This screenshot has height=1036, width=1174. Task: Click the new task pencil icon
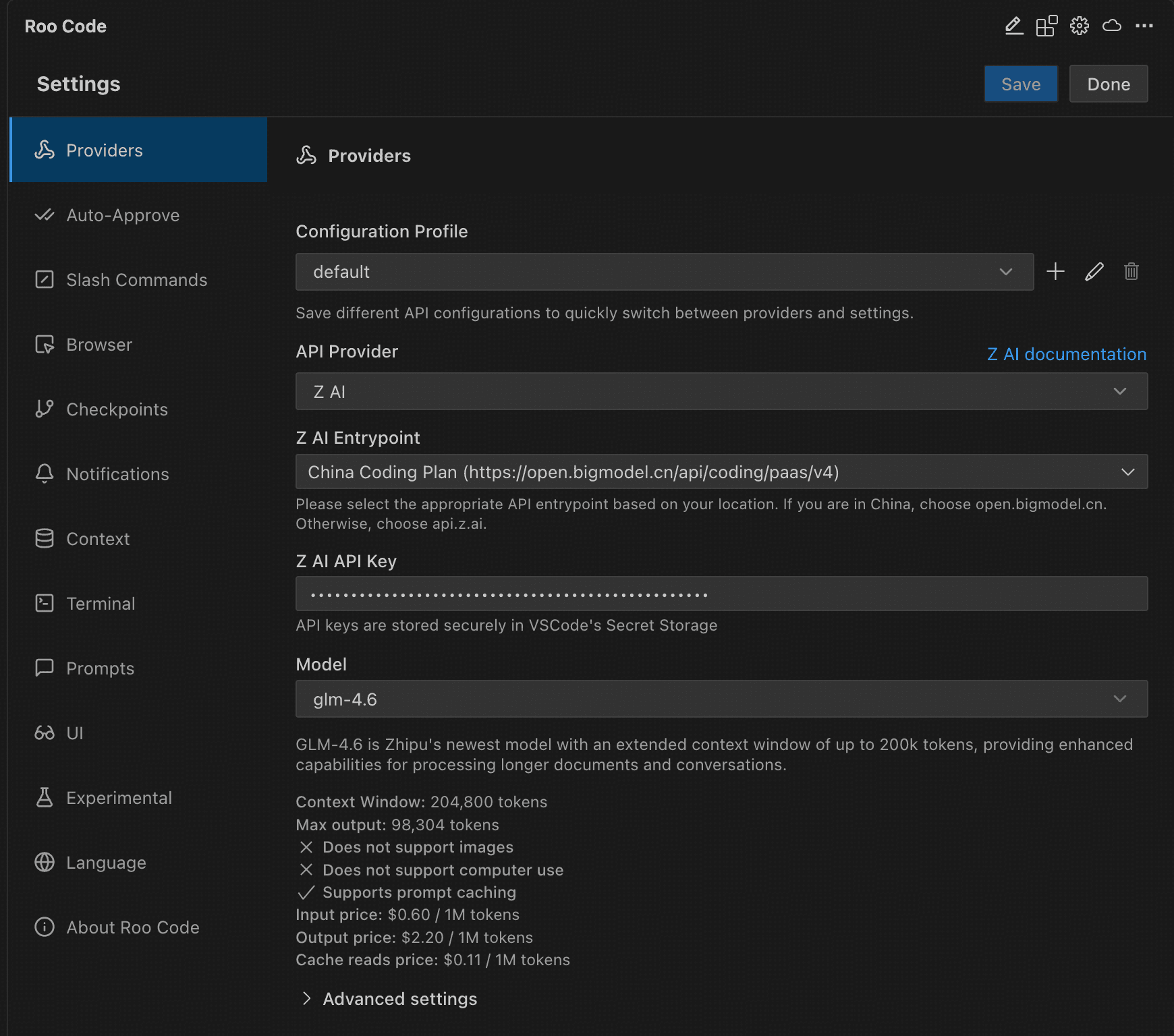coord(1013,26)
